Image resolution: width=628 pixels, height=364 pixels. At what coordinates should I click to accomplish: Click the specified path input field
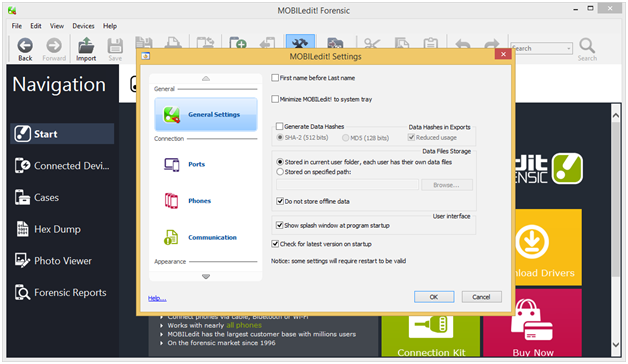tap(347, 185)
